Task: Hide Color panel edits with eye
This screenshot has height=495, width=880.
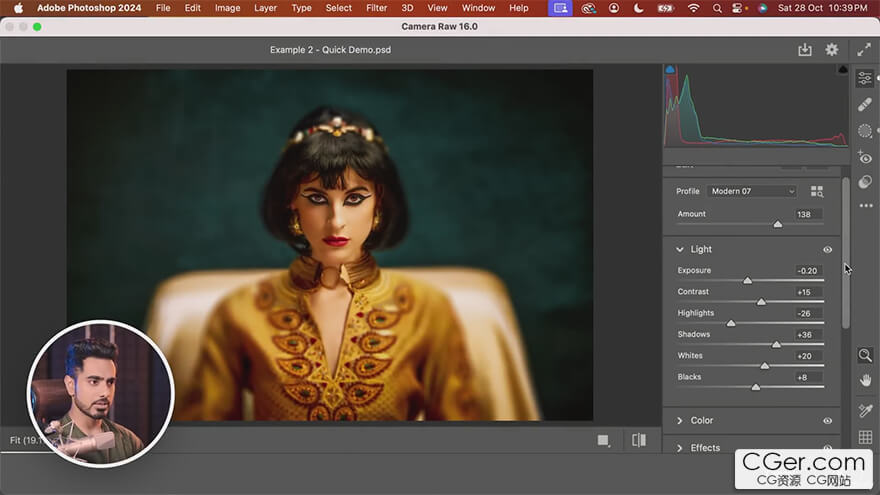Action: click(827, 420)
